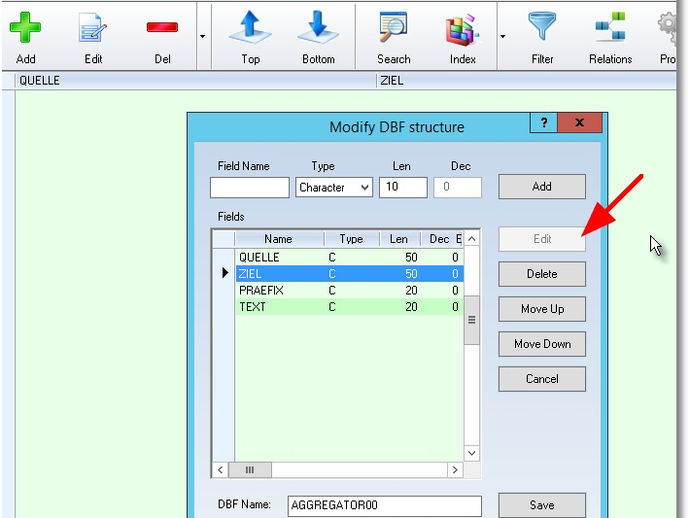Close the Modify DBF structure dialog
This screenshot has width=690, height=518.
pos(580,122)
